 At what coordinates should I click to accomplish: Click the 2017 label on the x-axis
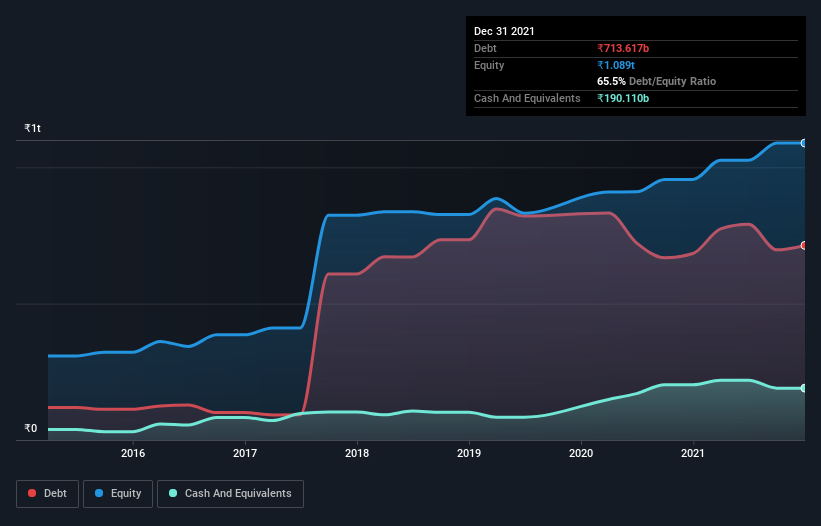pyautogui.click(x=245, y=453)
